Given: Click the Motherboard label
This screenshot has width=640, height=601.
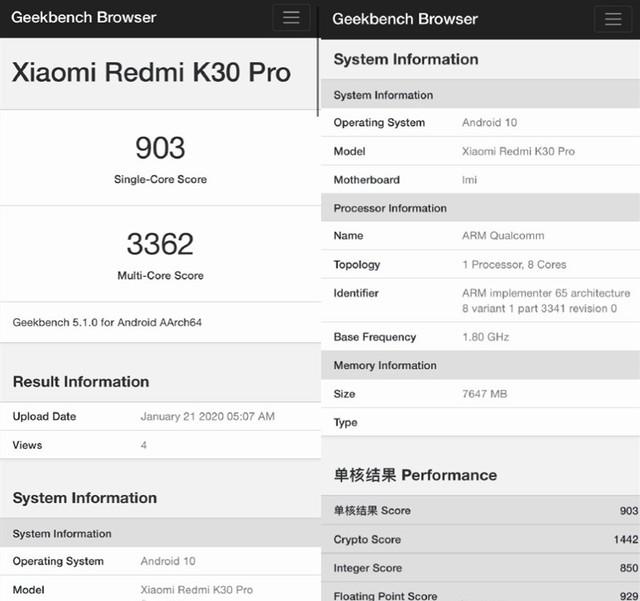Looking at the screenshot, I should 367,180.
